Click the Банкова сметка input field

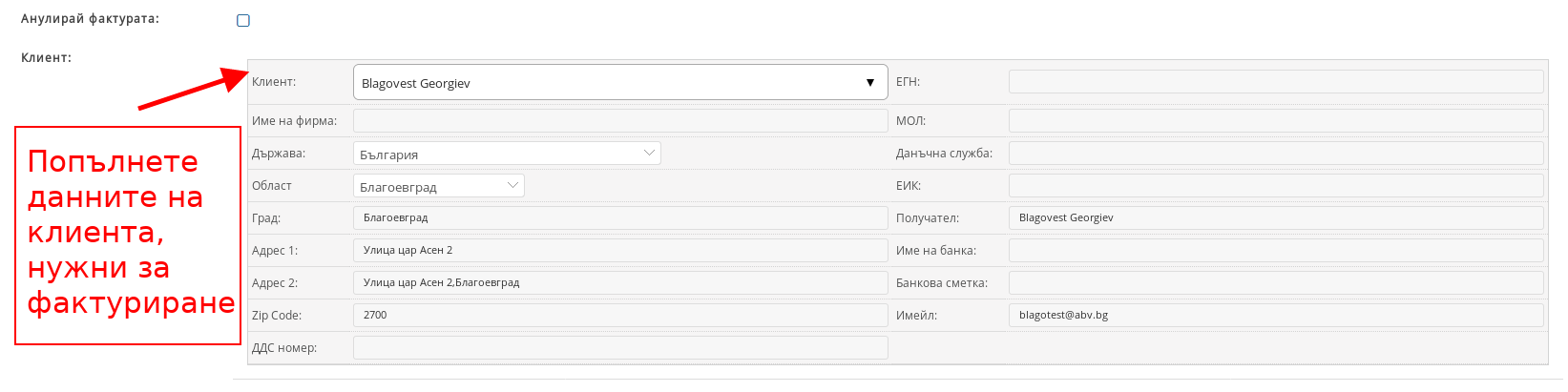(1275, 283)
